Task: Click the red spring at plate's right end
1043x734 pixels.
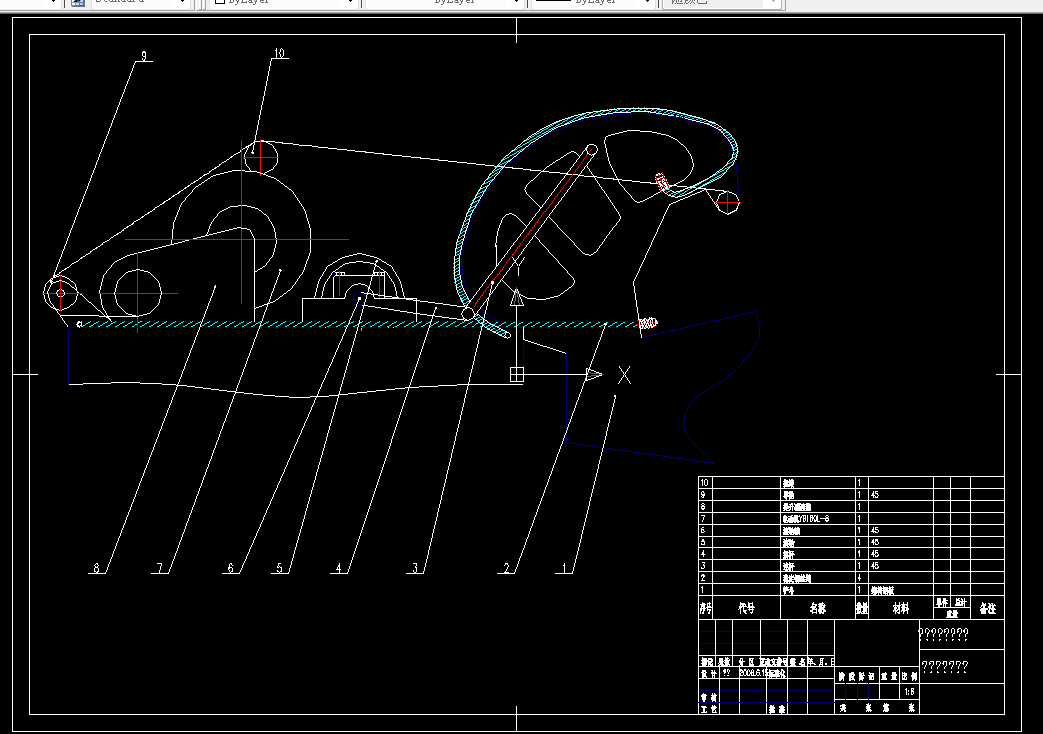Action: 648,323
